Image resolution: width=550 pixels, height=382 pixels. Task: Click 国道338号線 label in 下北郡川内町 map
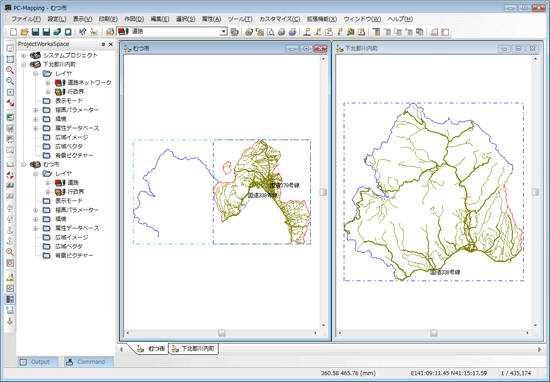tap(445, 272)
